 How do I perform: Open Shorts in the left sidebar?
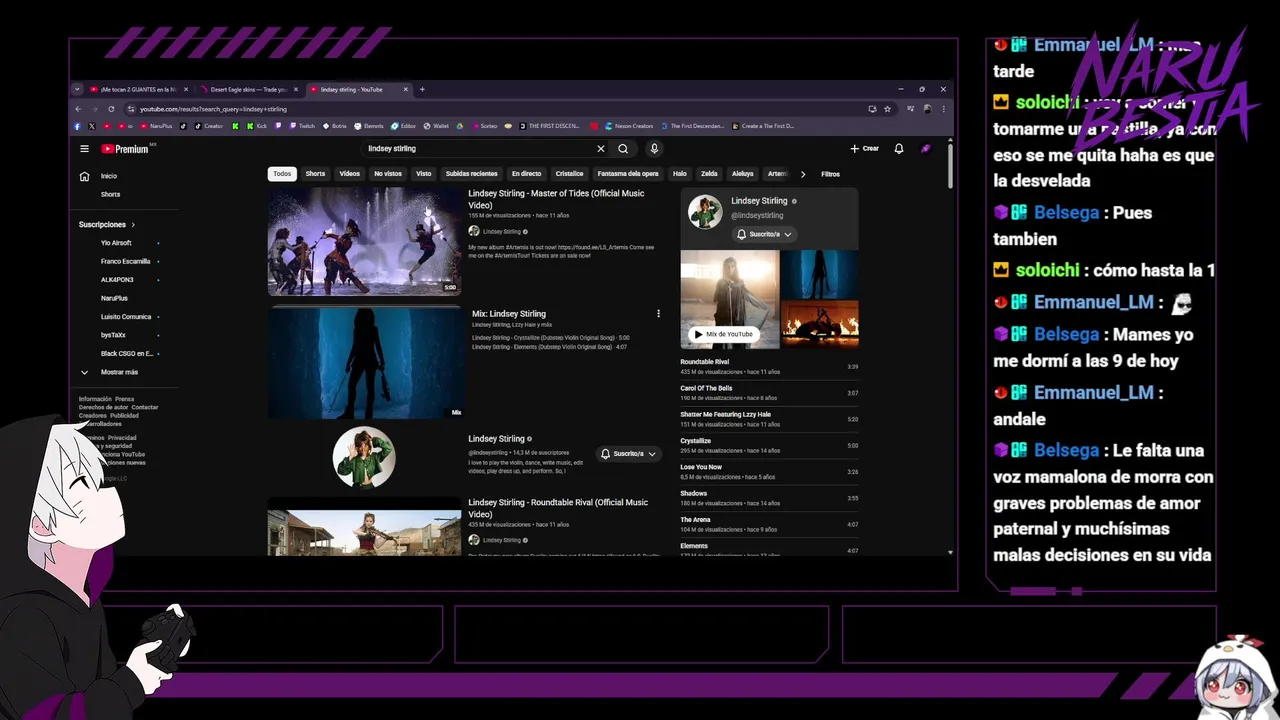[x=110, y=194]
